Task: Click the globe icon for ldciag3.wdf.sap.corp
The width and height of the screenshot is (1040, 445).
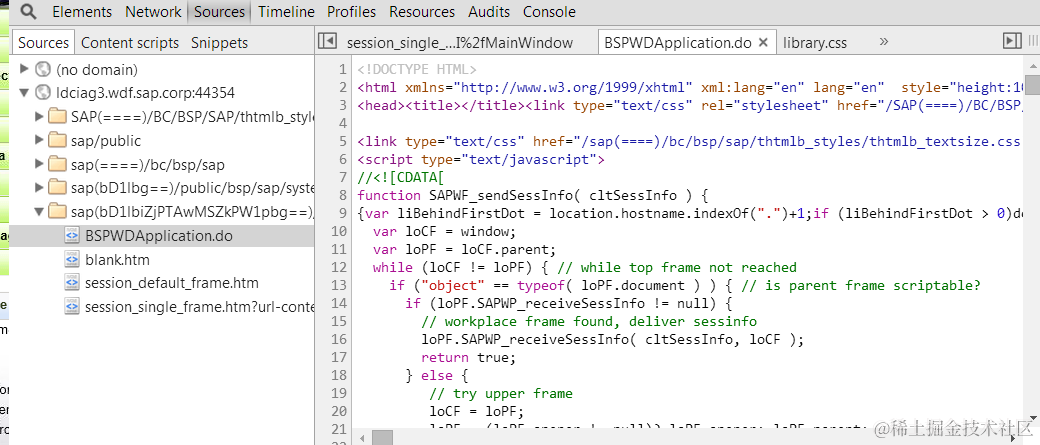Action: [43, 92]
